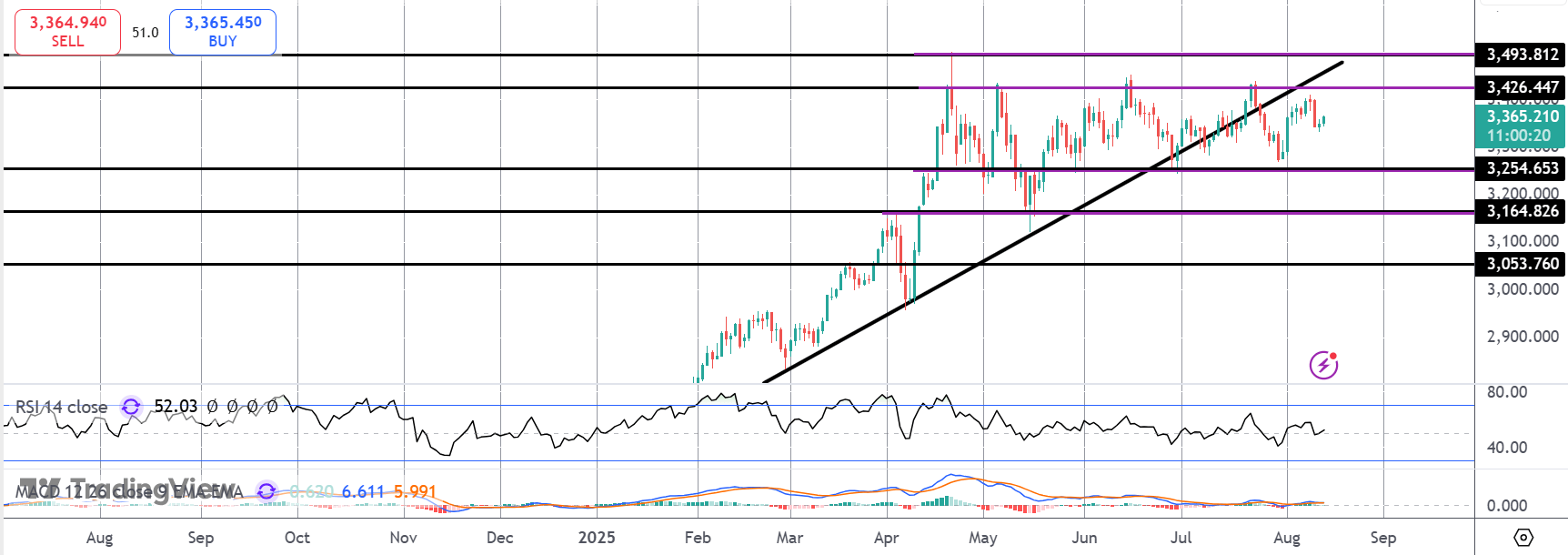The width and height of the screenshot is (1568, 555).
Task: Click the purple lightning bolt icon
Action: pos(1323,365)
